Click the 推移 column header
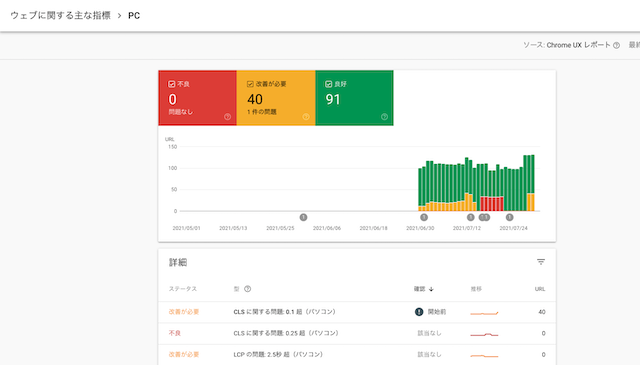The image size is (640, 365). click(476, 289)
